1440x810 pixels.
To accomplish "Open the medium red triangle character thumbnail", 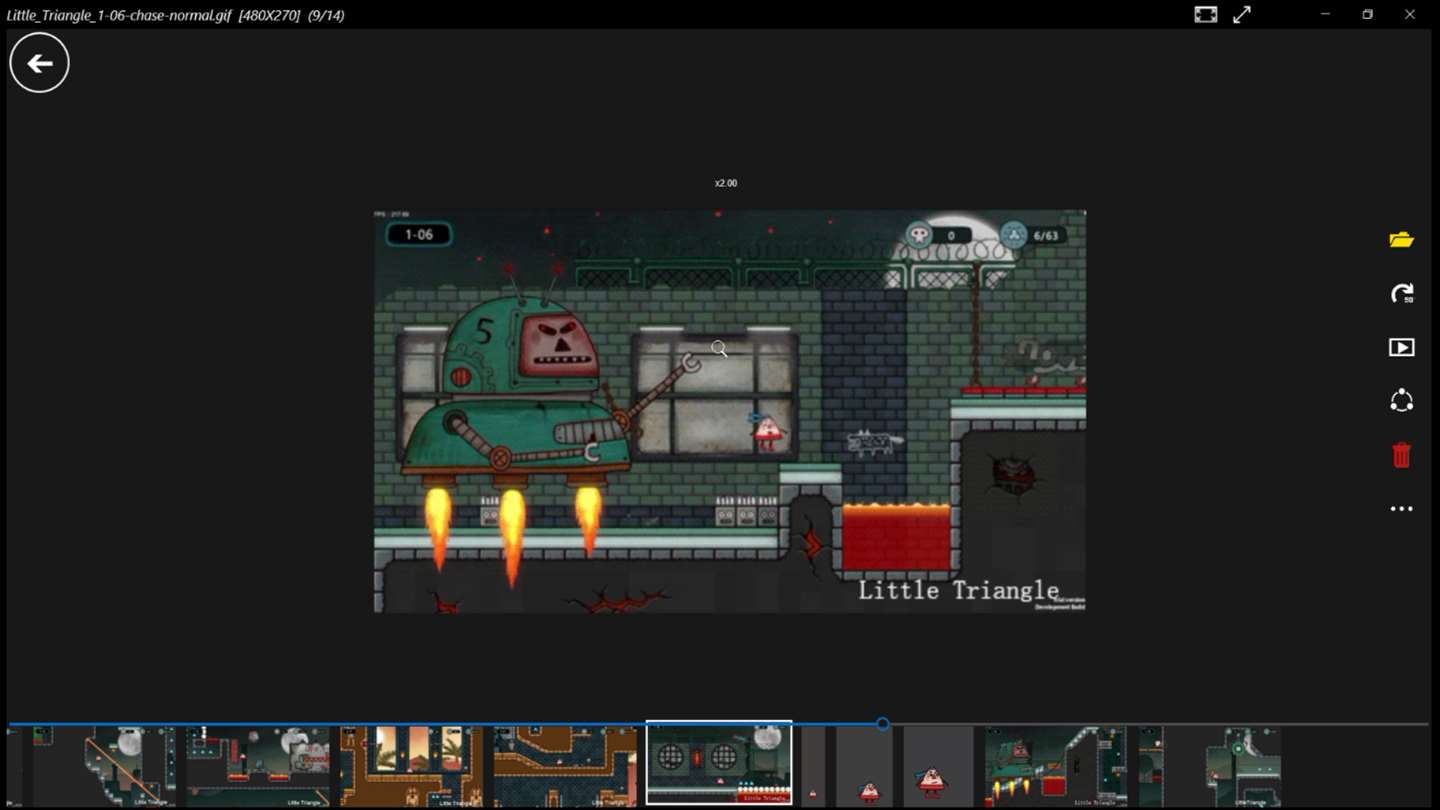I will coord(865,766).
